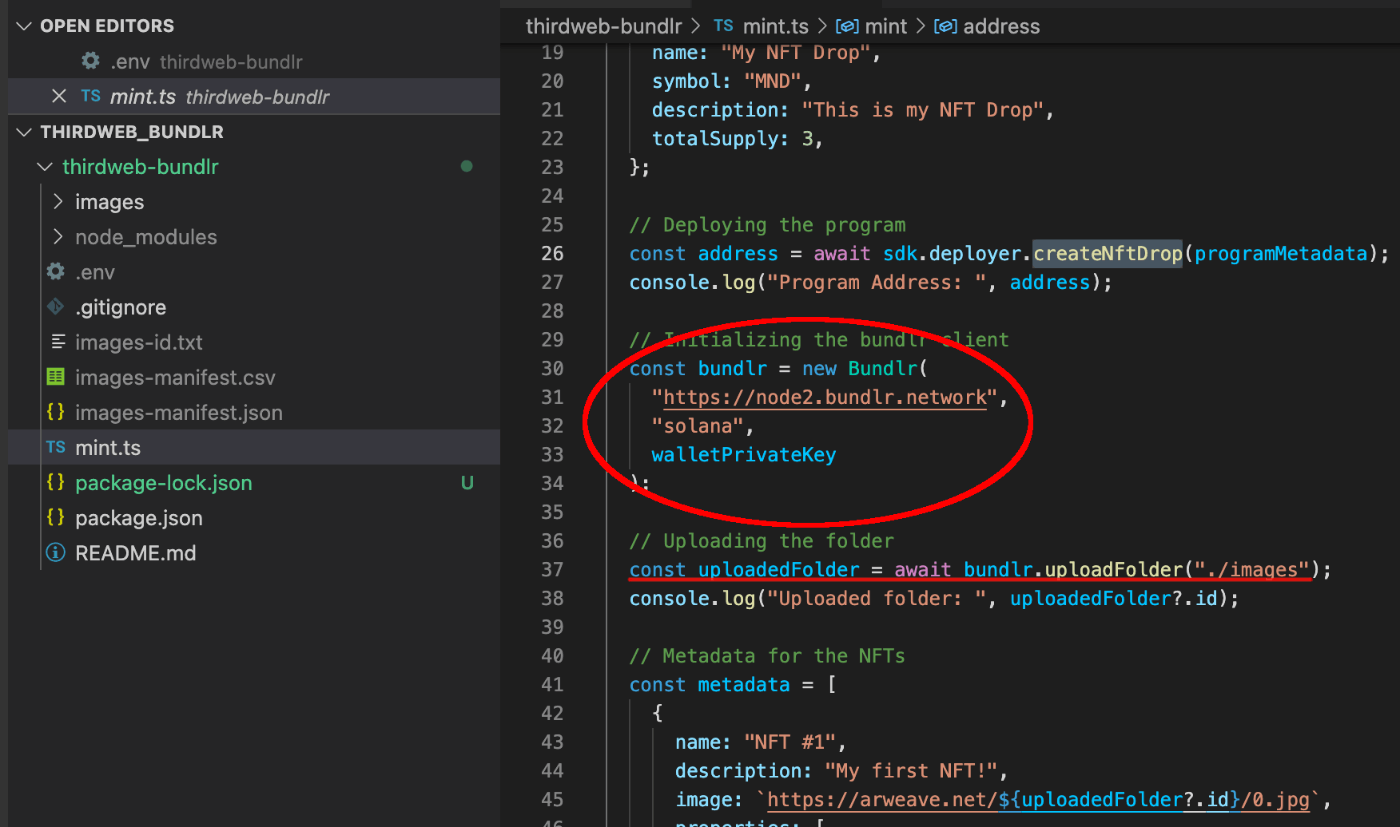Click the git diamond icon of .gitignore

[56, 307]
